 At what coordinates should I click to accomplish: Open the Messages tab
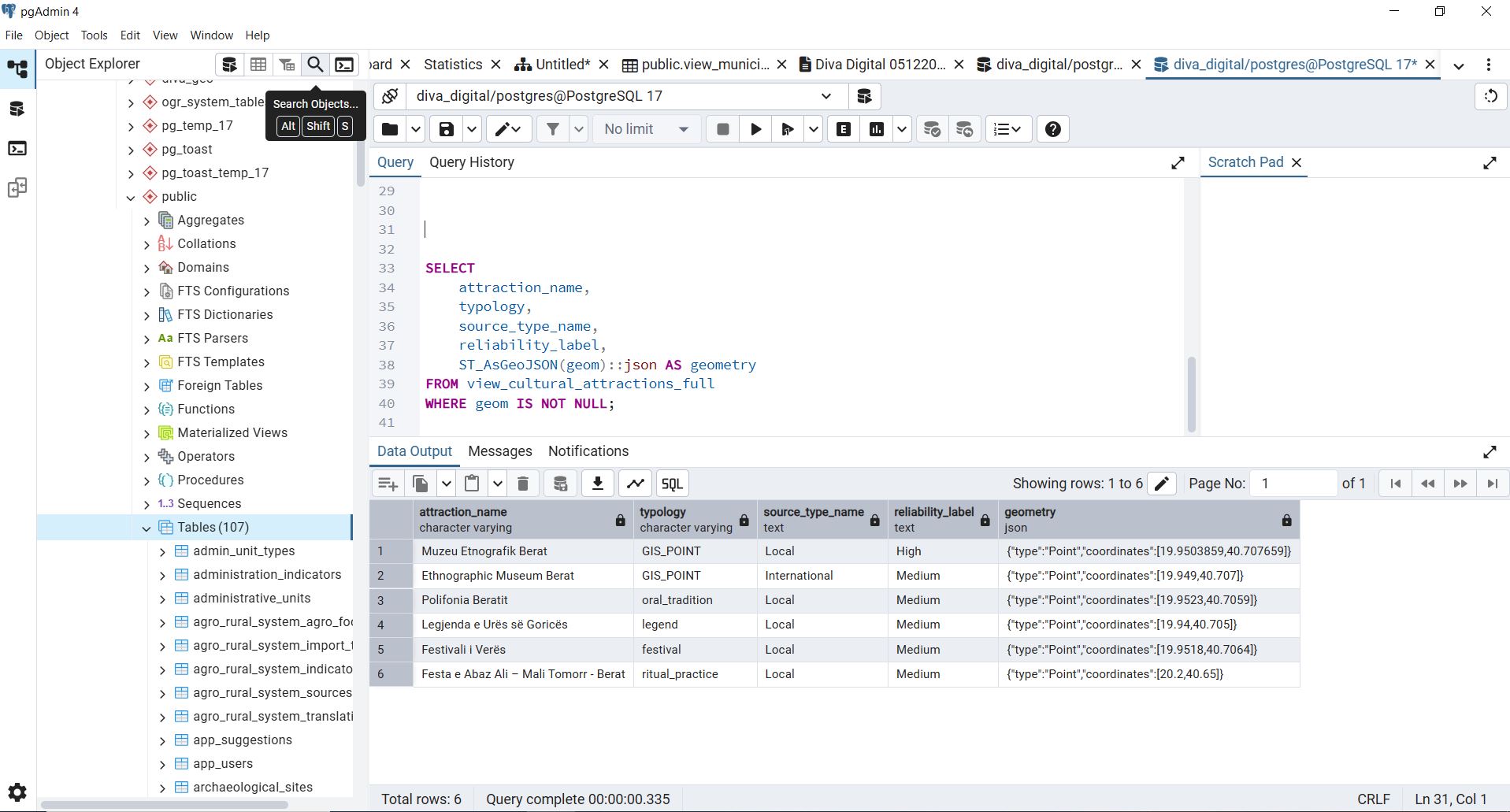tap(499, 451)
